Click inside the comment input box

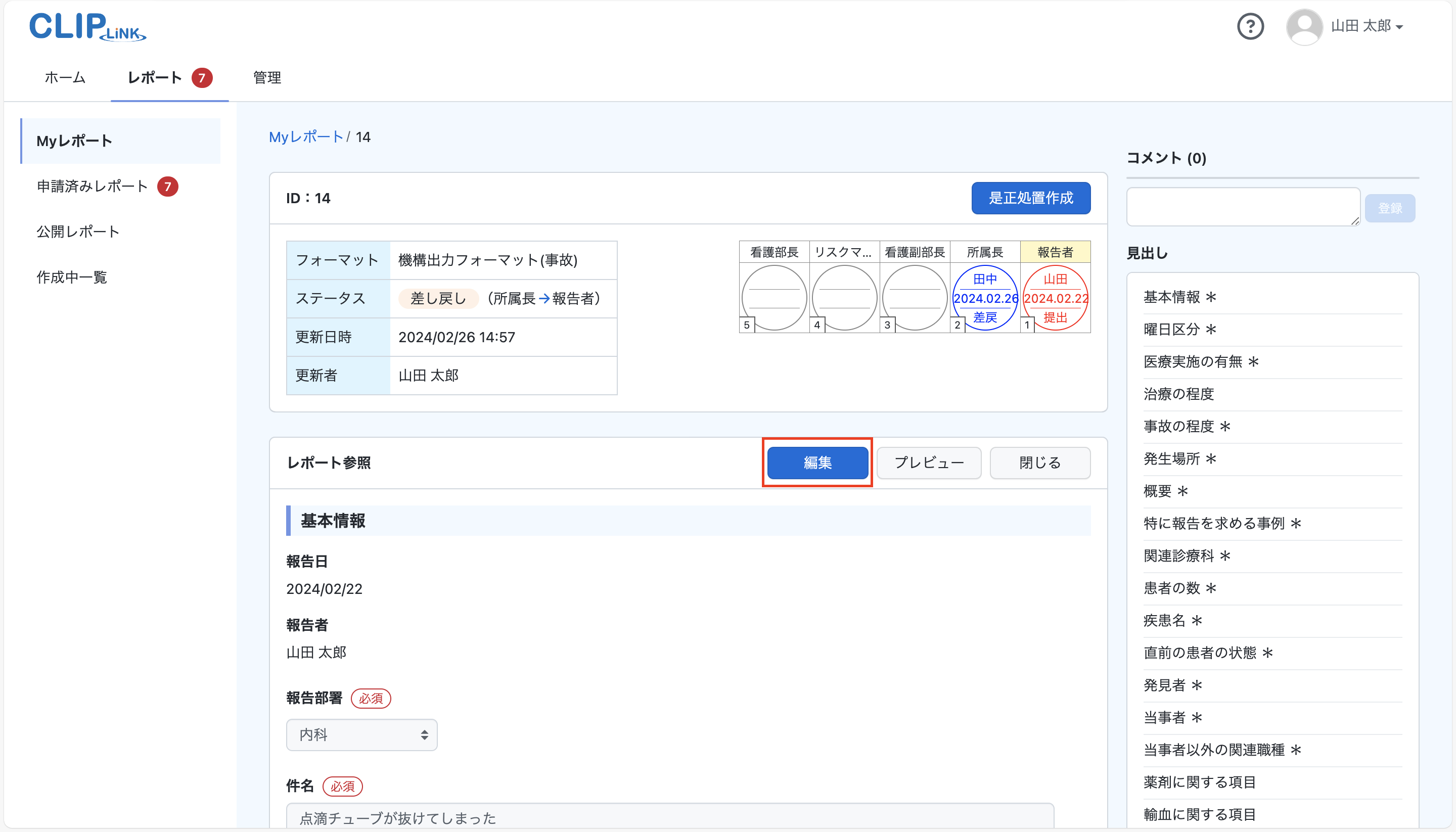pyautogui.click(x=1243, y=206)
